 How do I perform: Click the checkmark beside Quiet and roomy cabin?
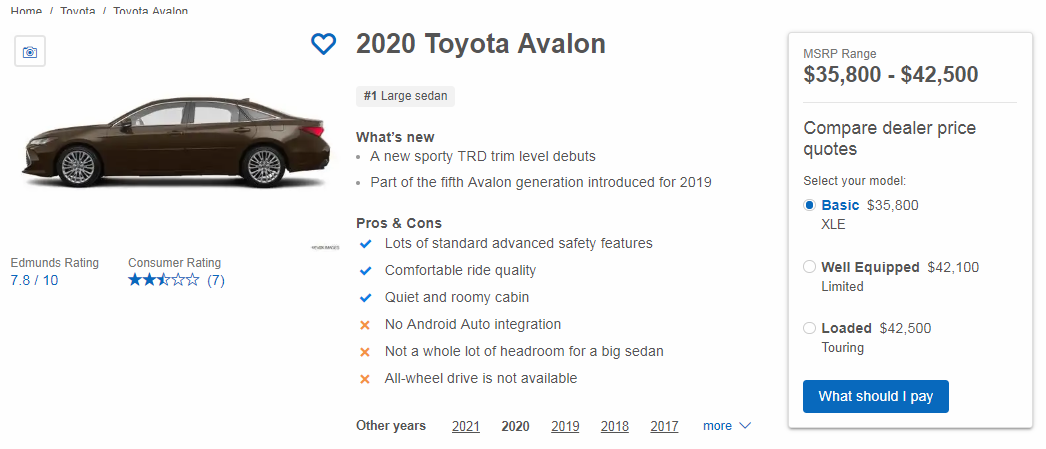pos(365,298)
